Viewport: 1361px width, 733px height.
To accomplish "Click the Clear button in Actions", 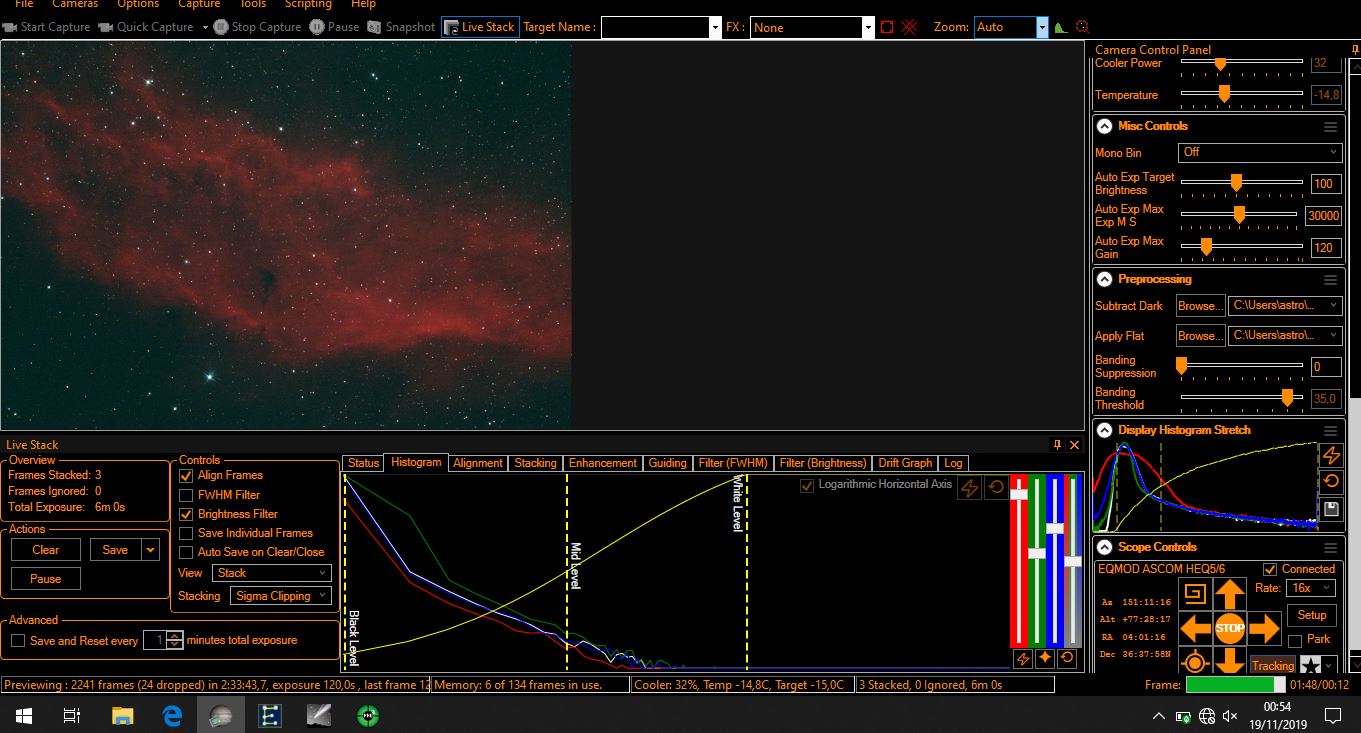I will (x=46, y=549).
